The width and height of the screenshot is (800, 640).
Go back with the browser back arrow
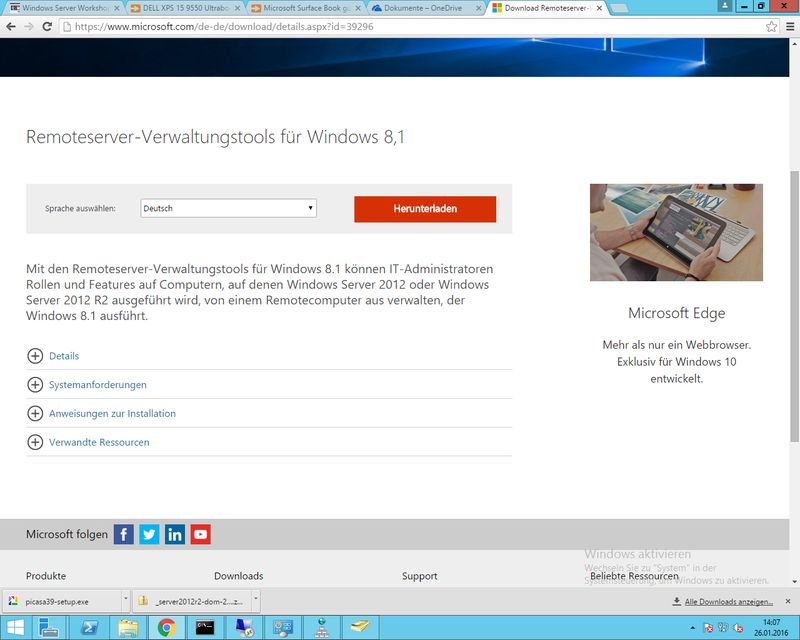coord(11,27)
